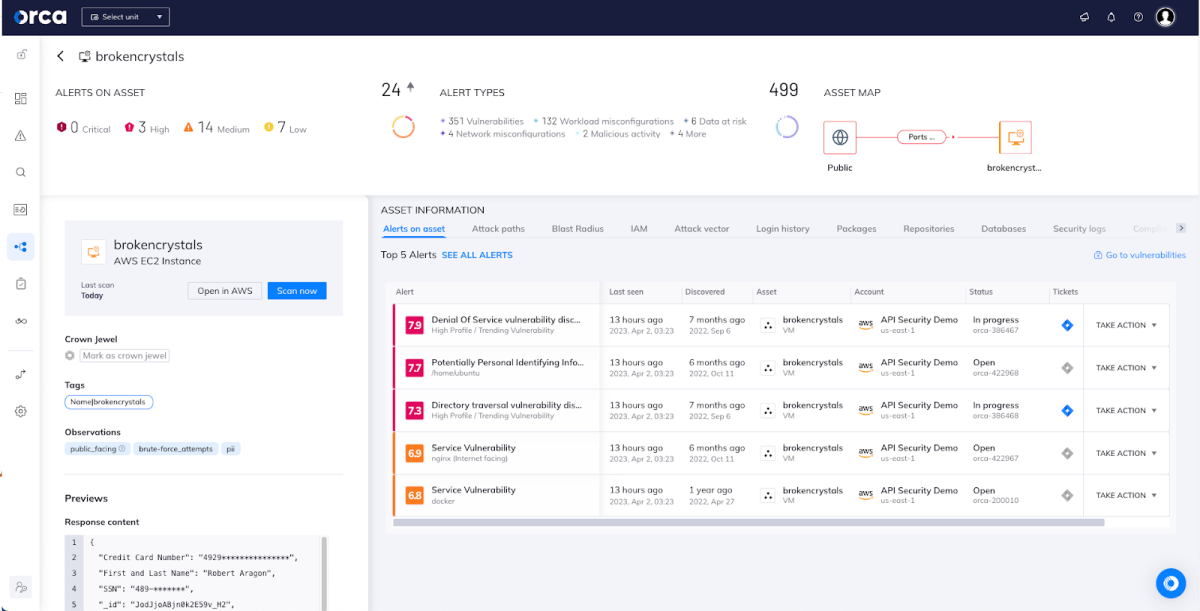Open the notifications bell
The image size is (1200, 611).
[1111, 17]
